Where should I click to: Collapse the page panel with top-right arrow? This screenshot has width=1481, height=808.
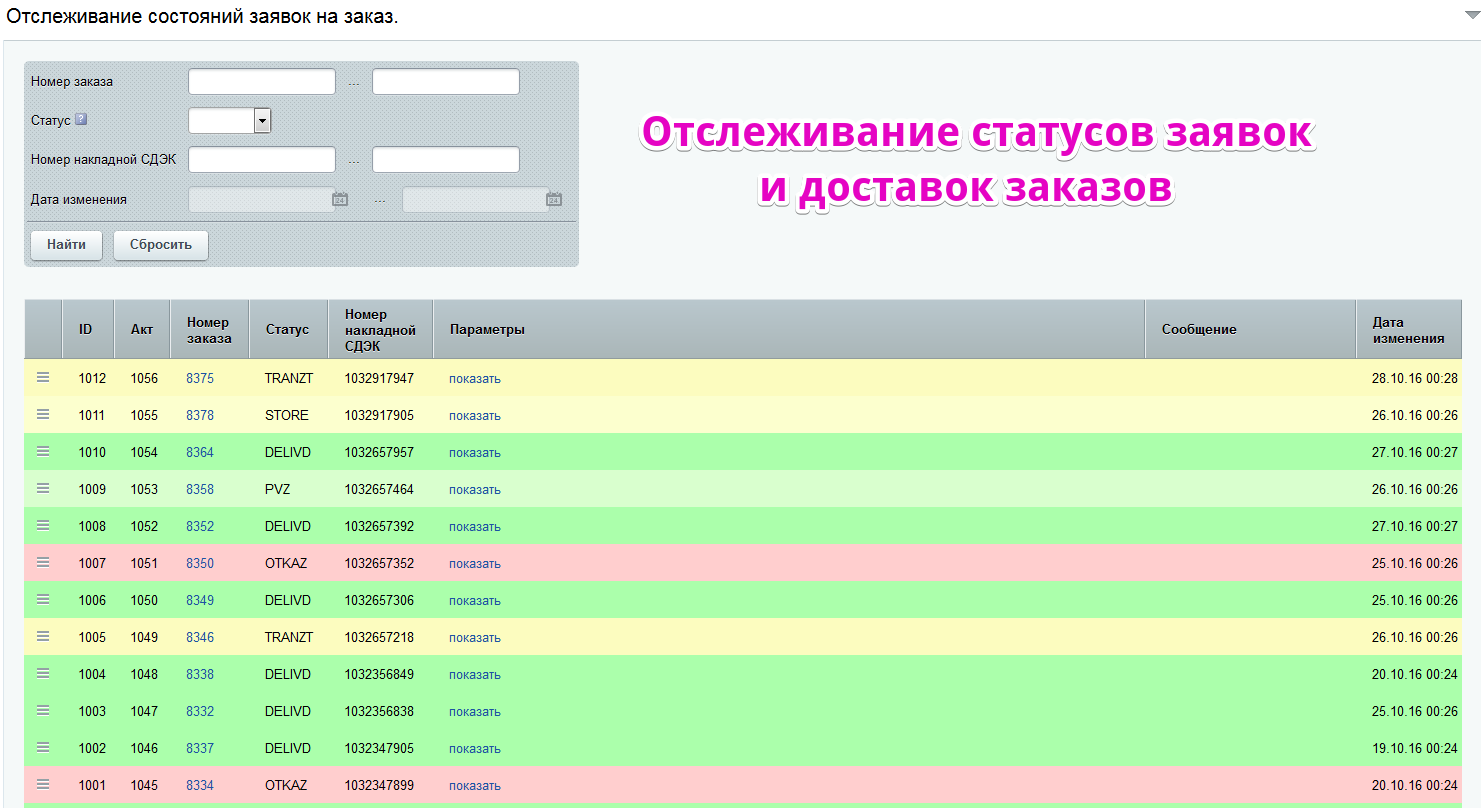click(x=1470, y=16)
